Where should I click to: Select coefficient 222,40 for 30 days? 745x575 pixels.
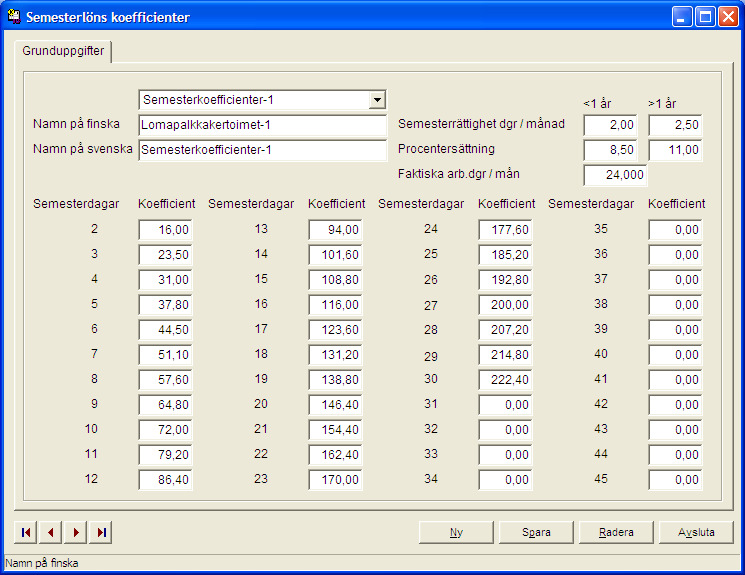506,380
